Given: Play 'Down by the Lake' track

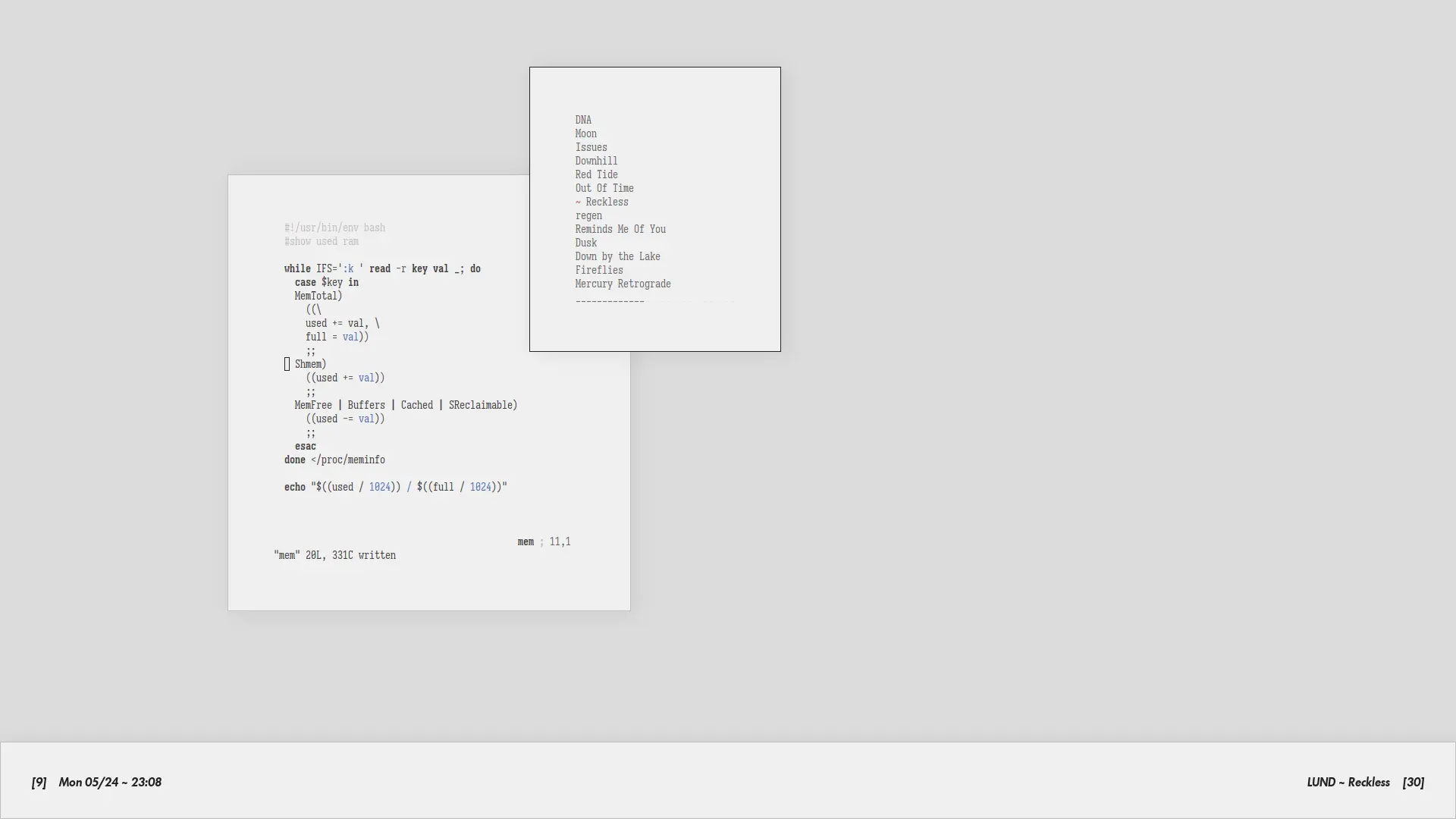Looking at the screenshot, I should [617, 256].
